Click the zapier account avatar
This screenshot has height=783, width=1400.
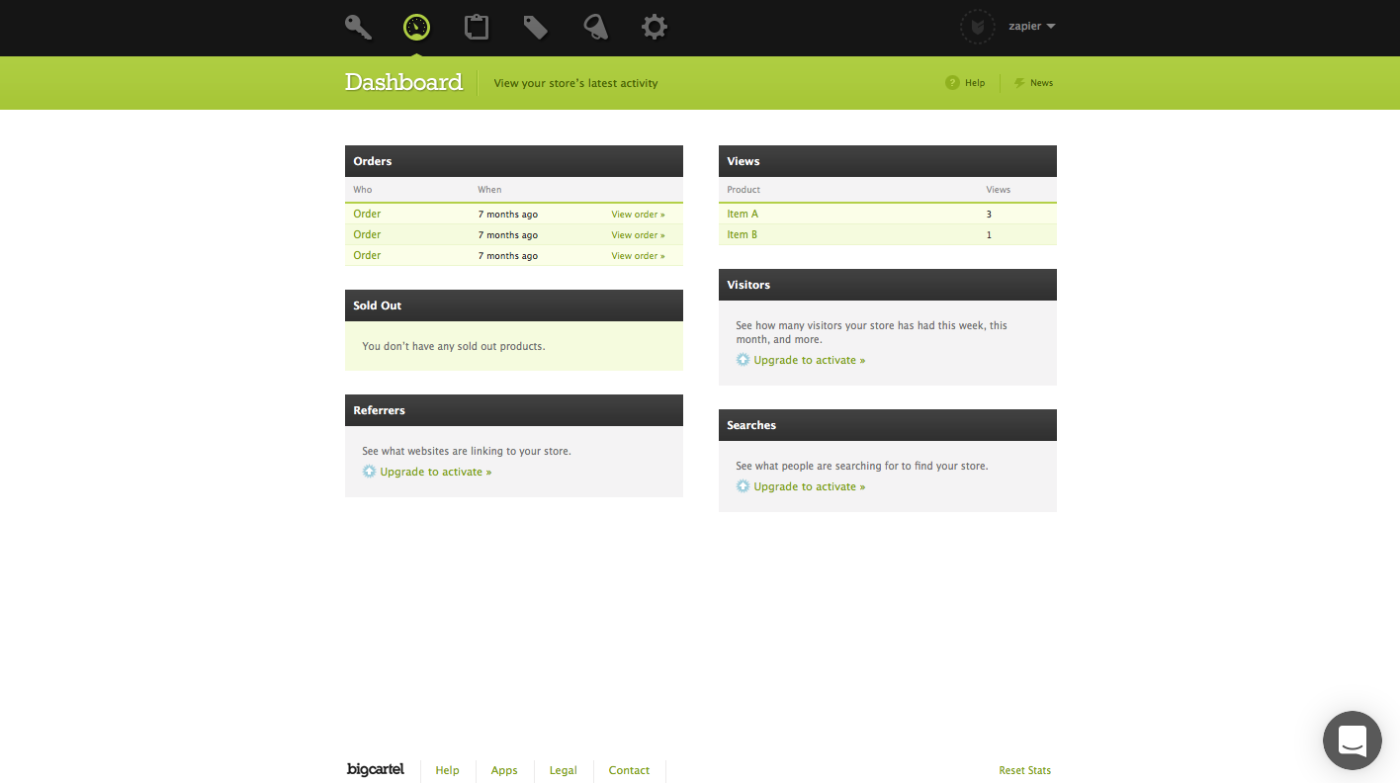(x=977, y=26)
